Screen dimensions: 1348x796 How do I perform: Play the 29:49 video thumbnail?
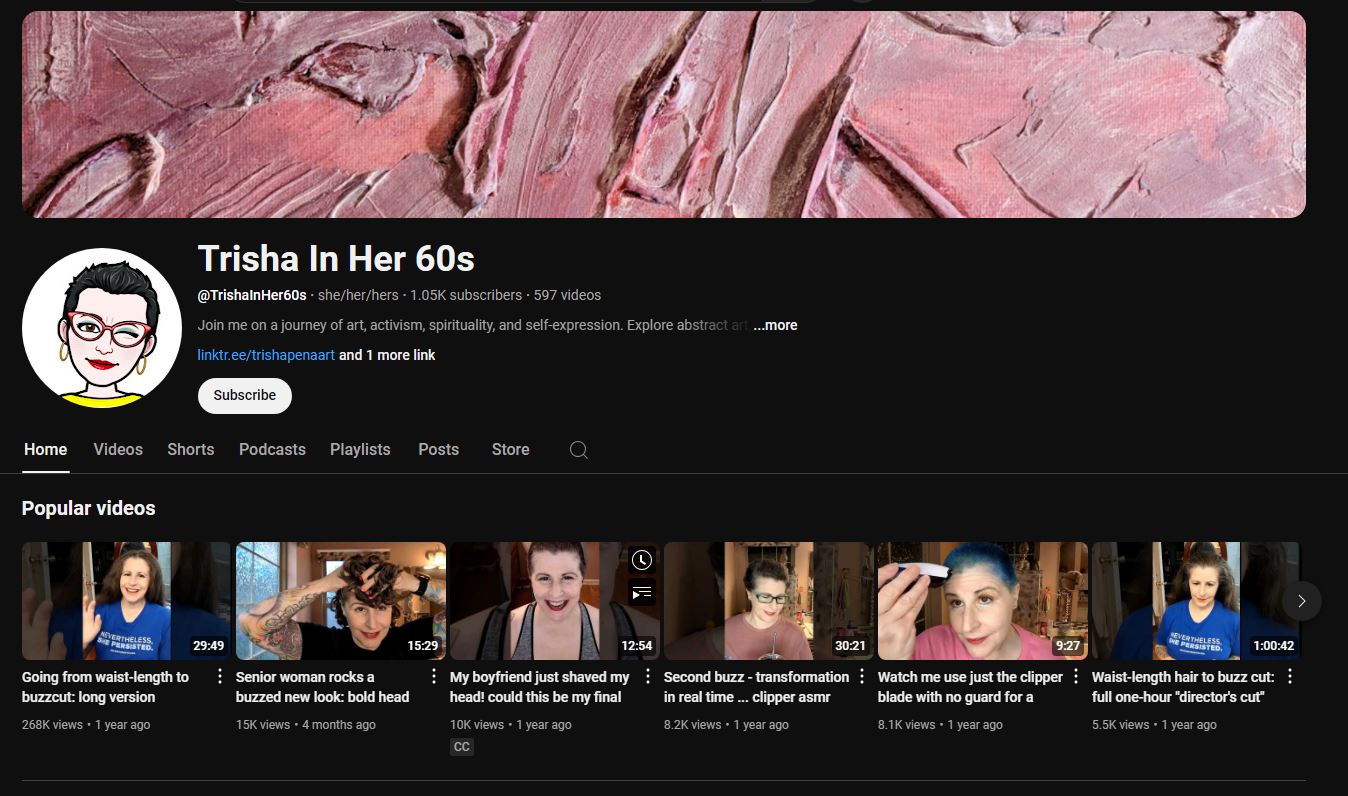coord(126,601)
